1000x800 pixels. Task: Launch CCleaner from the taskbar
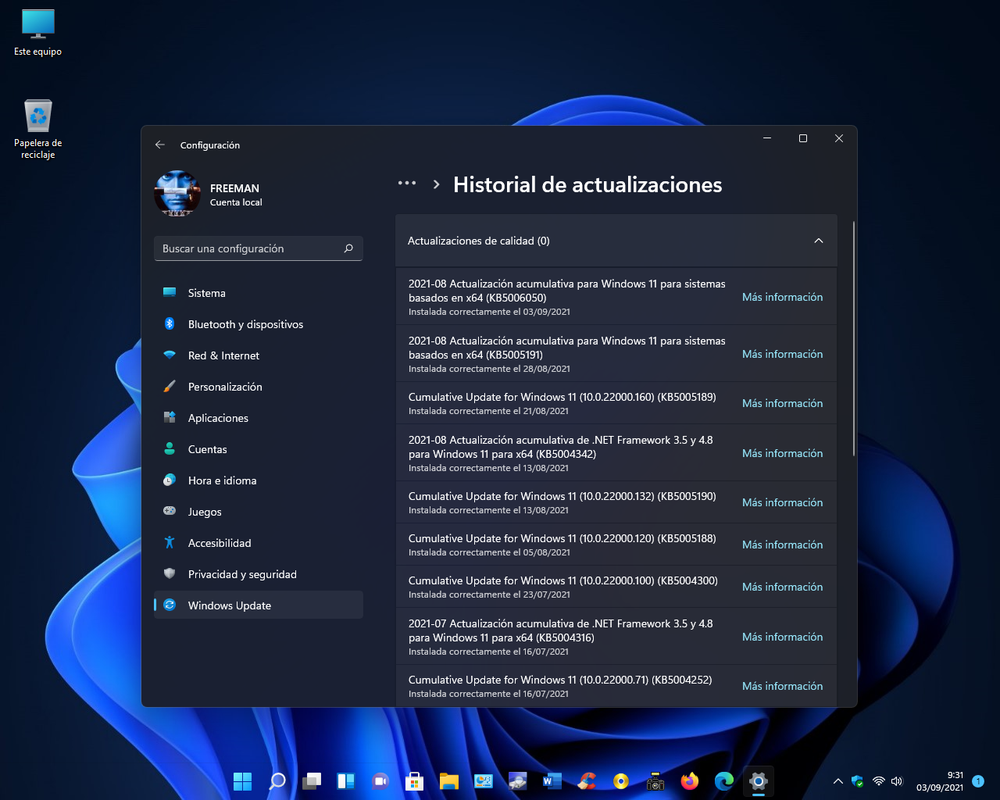click(587, 781)
